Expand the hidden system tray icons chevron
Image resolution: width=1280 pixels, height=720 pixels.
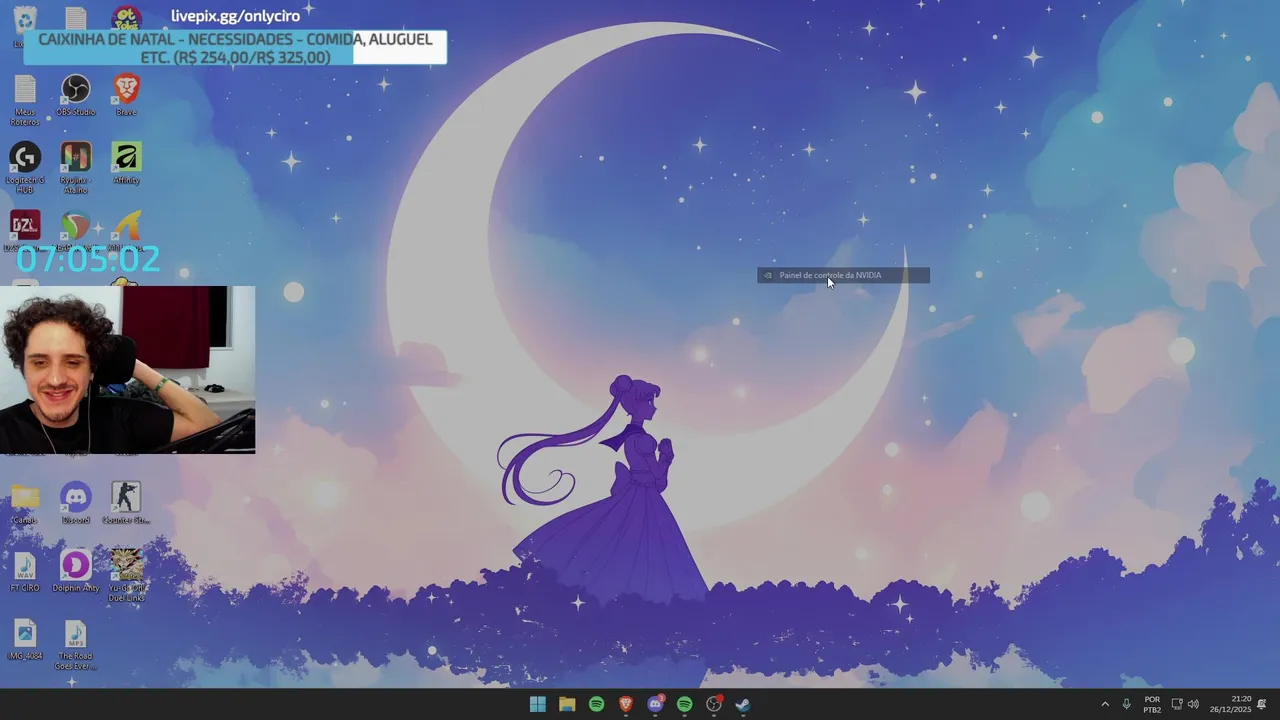click(x=1105, y=704)
